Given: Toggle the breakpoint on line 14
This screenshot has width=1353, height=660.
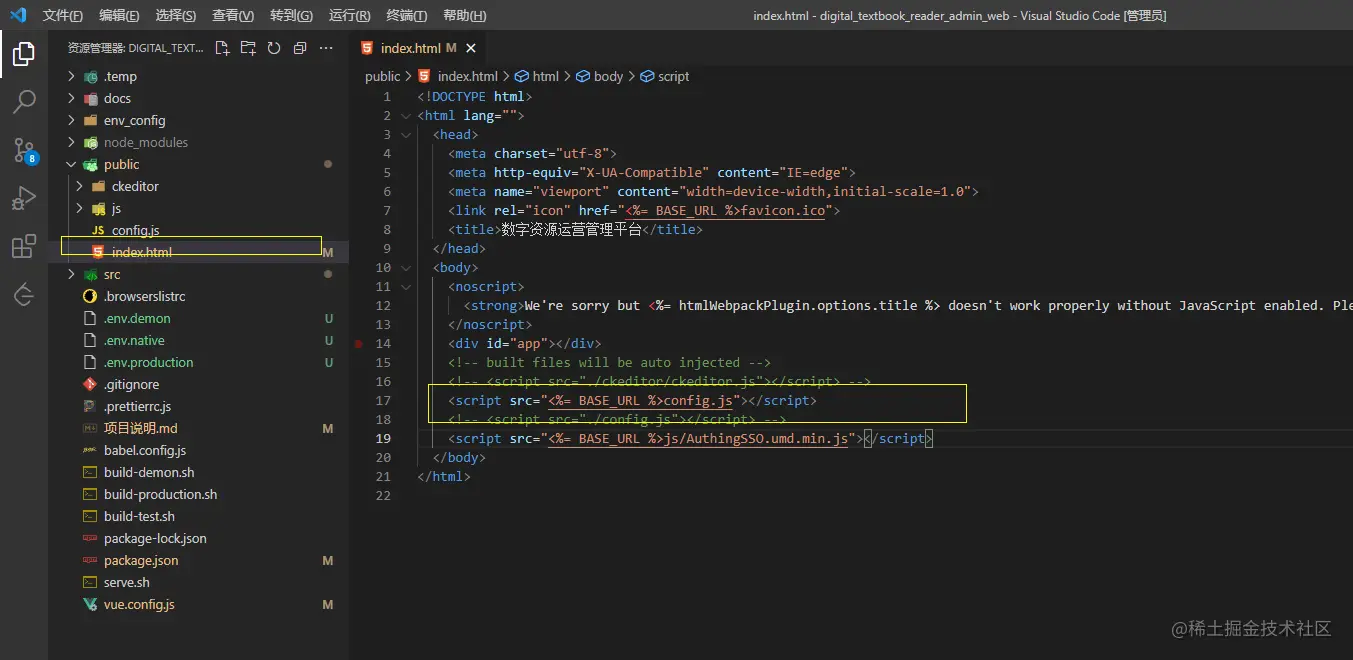Looking at the screenshot, I should click(x=358, y=343).
